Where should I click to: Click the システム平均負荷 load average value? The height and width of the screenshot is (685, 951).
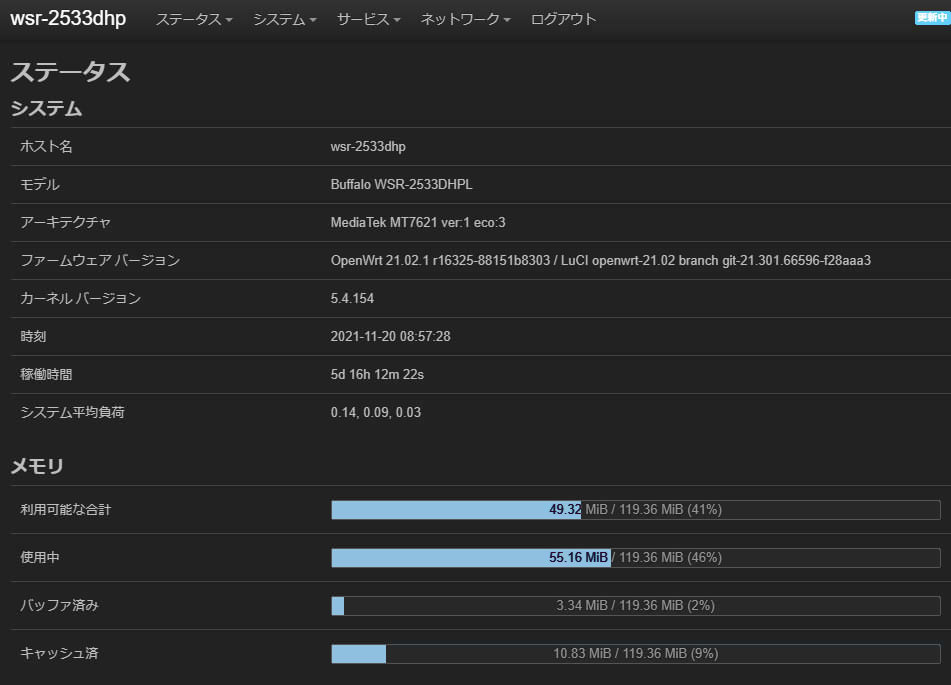click(x=376, y=413)
